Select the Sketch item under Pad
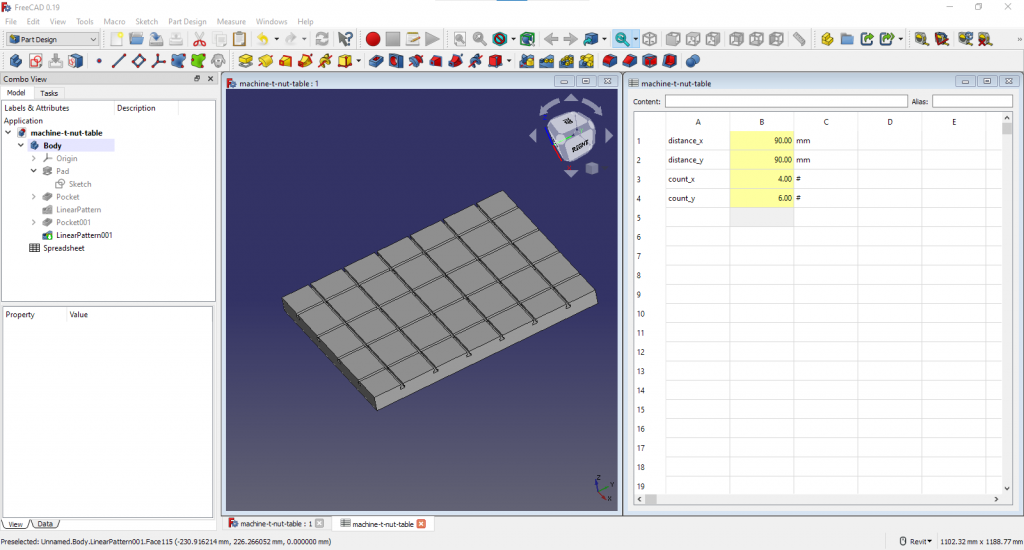 (x=80, y=184)
